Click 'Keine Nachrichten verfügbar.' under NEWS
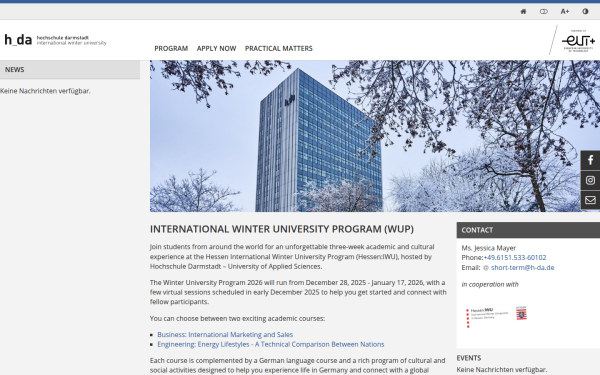 pos(45,91)
